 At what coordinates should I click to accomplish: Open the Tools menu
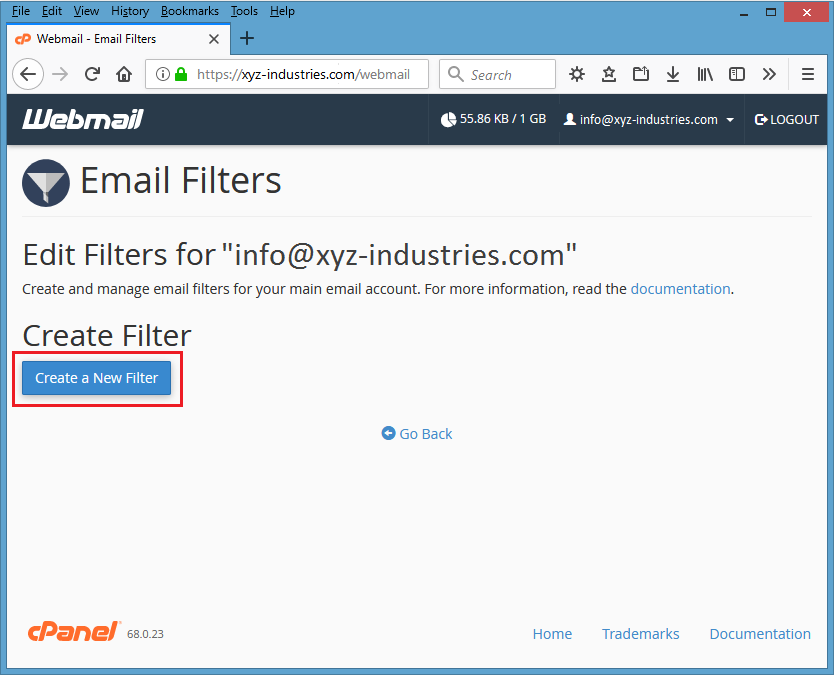(244, 11)
